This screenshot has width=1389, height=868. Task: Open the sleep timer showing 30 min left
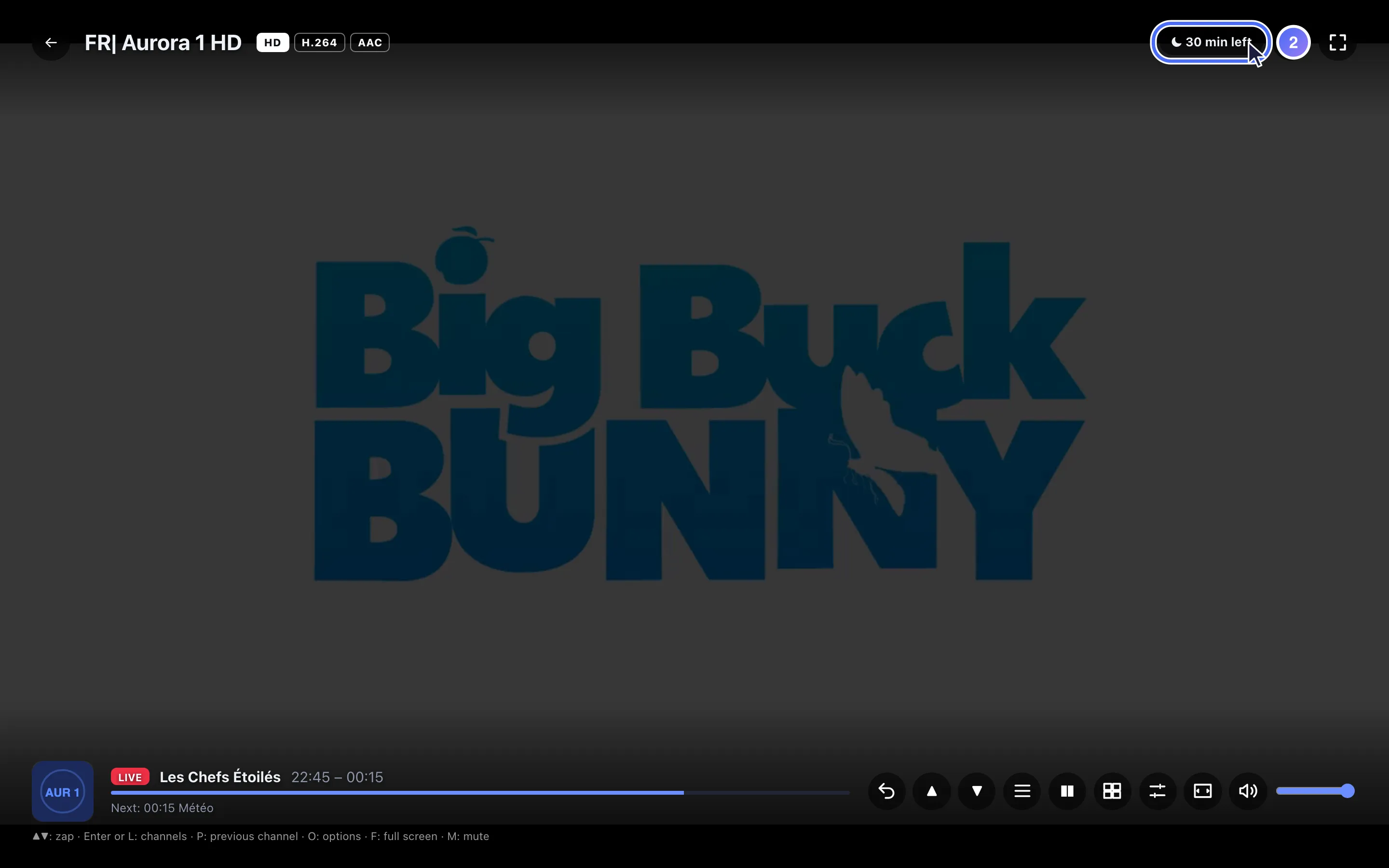pos(1211,42)
